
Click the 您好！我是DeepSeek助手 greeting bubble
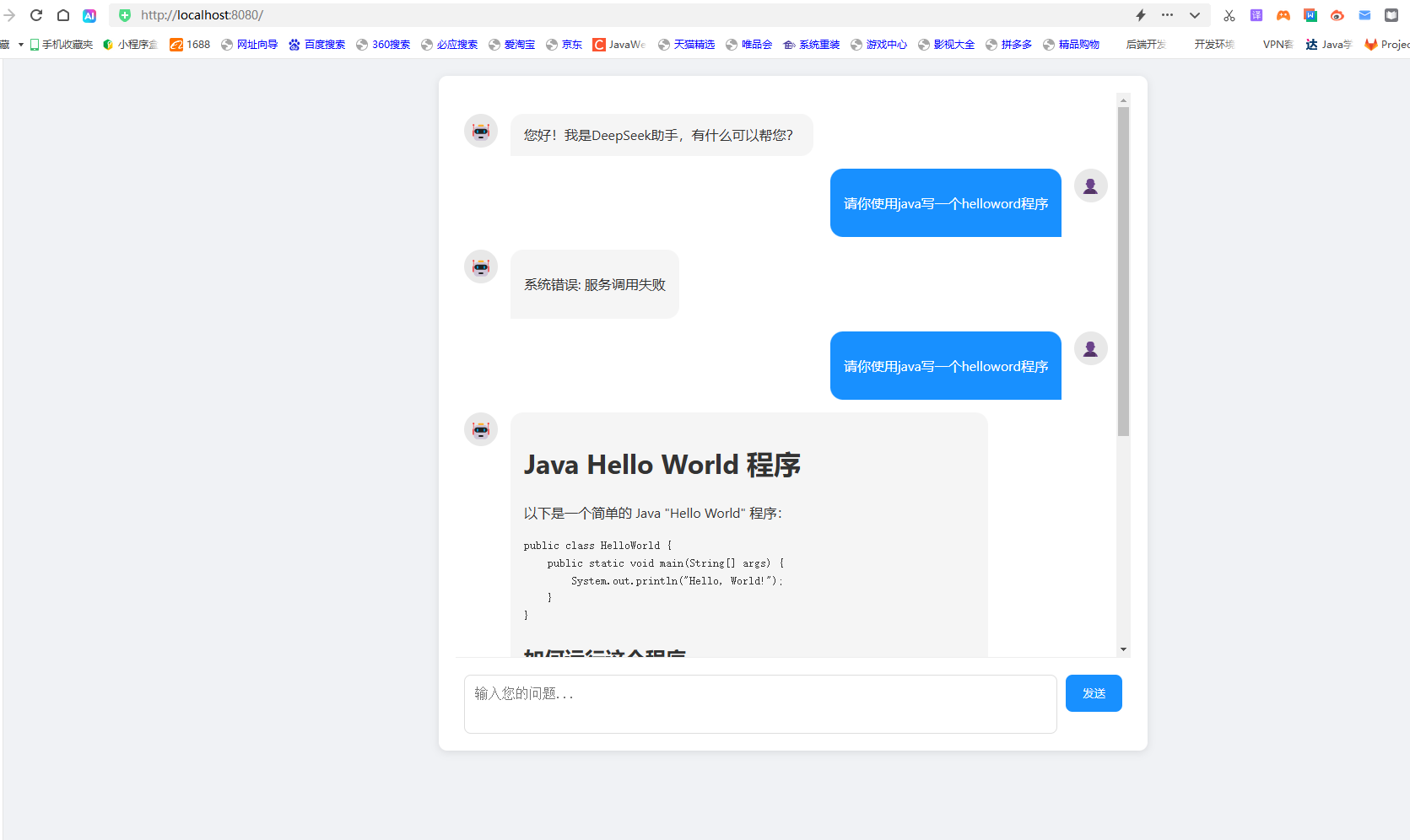coord(662,135)
